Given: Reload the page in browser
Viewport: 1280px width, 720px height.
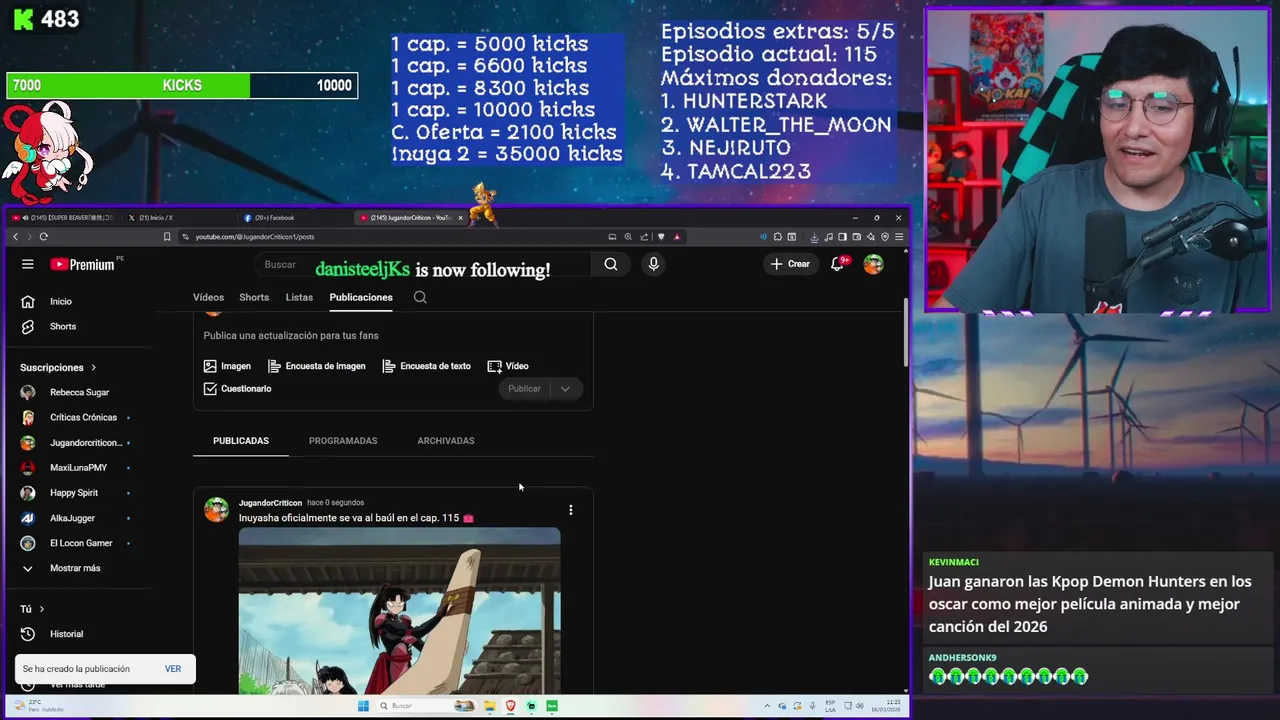Looking at the screenshot, I should coord(44,237).
